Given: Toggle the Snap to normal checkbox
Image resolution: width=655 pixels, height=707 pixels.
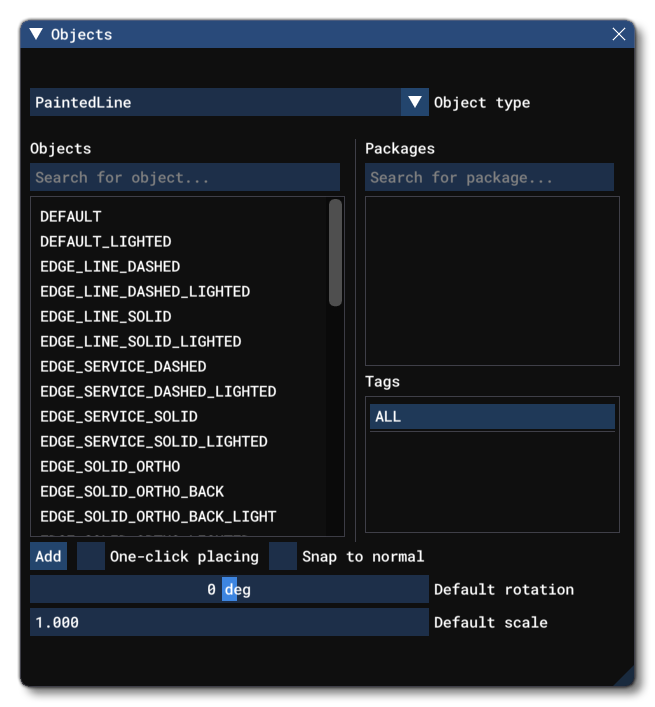Looking at the screenshot, I should (284, 557).
